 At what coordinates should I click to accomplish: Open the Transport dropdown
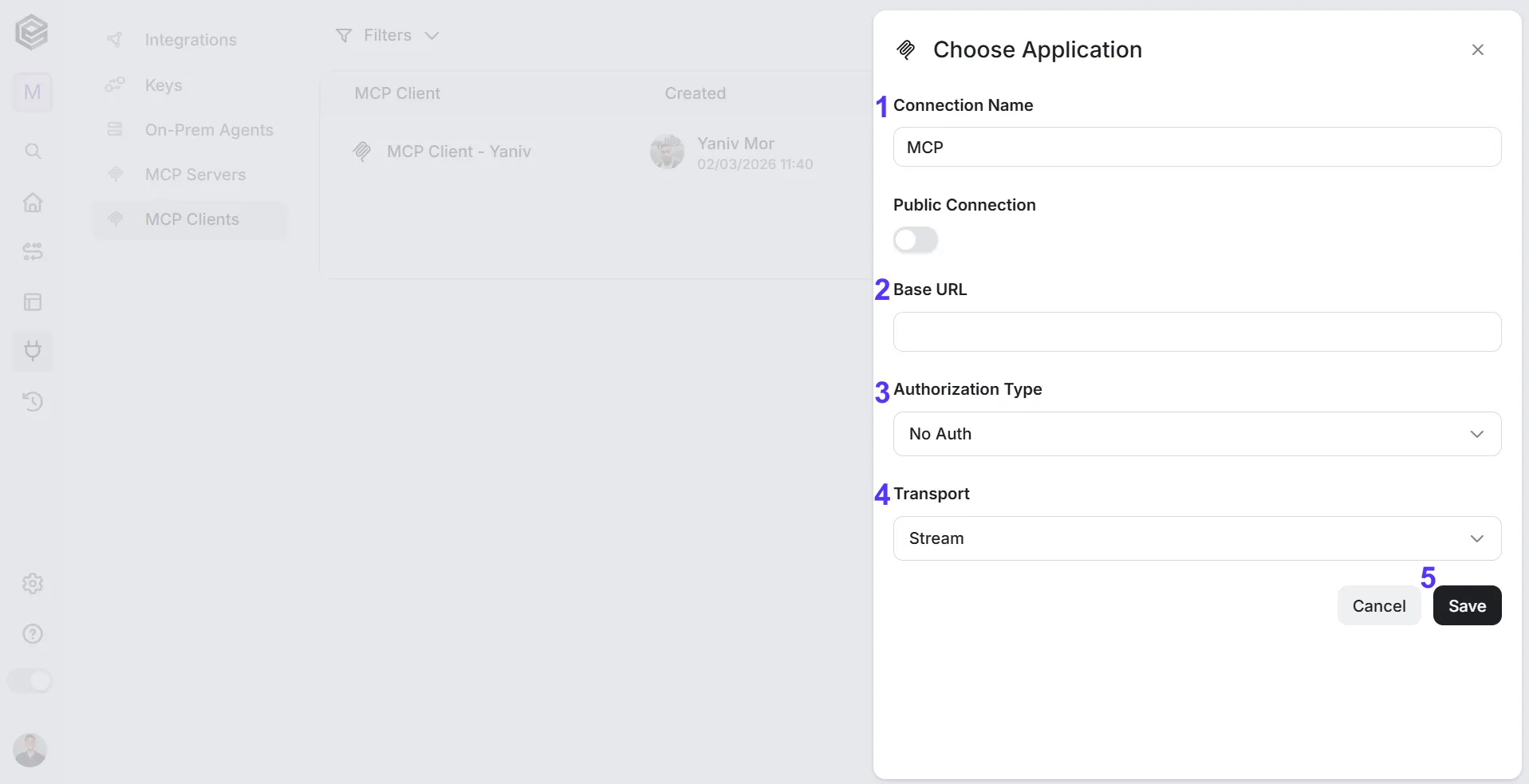[1197, 538]
